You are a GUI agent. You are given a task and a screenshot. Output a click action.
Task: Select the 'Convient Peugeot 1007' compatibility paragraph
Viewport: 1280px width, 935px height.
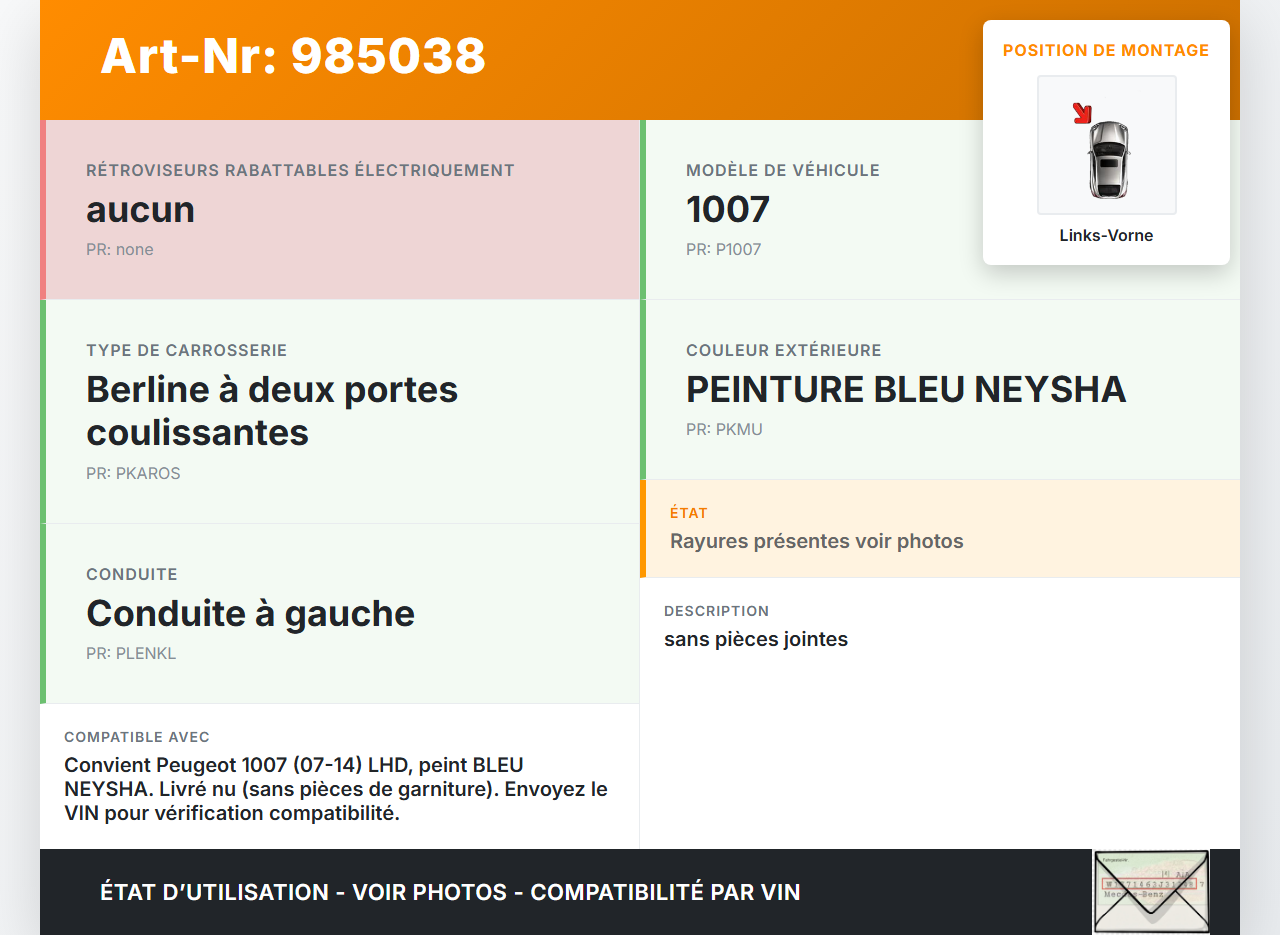(336, 789)
